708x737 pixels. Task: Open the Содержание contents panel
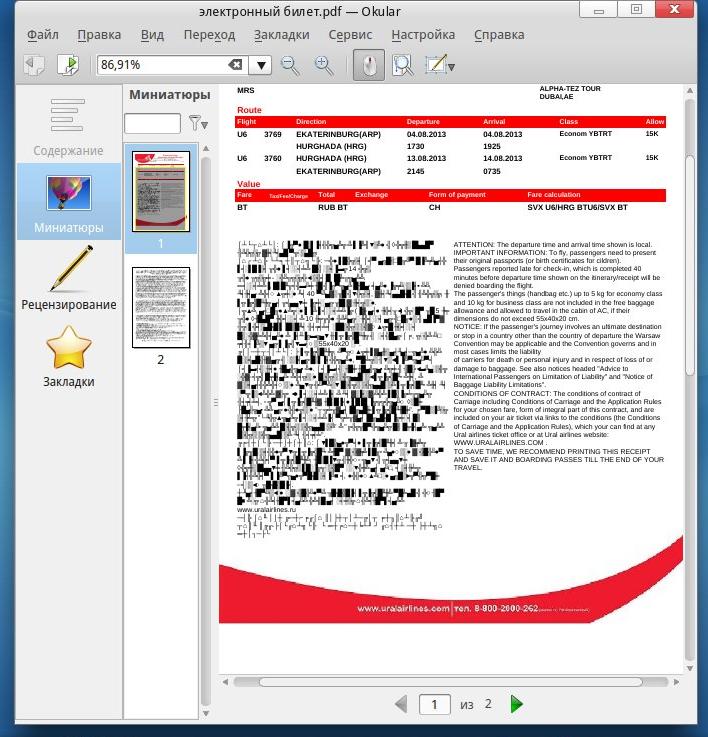tap(68, 126)
